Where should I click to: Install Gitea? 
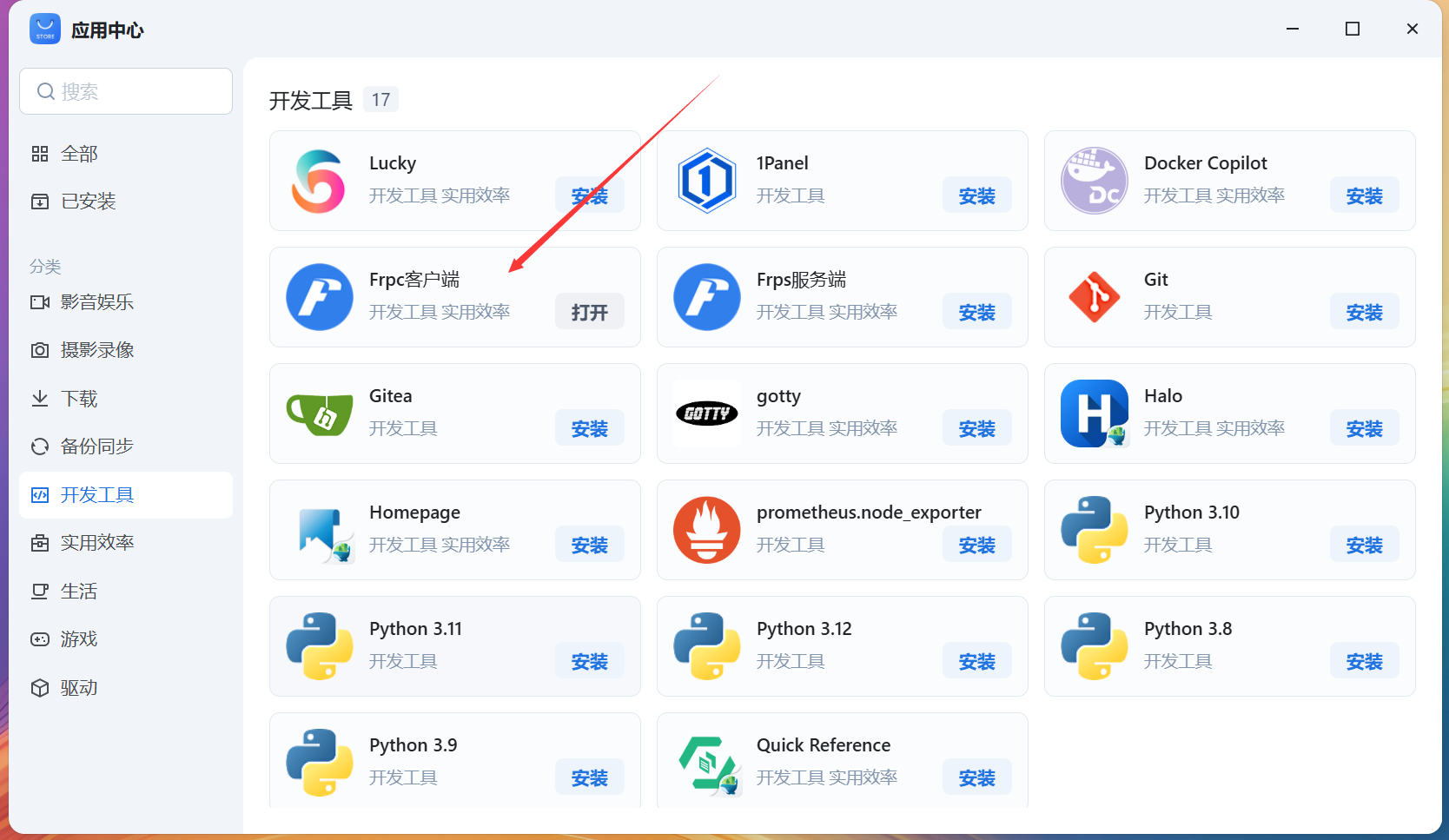click(x=590, y=429)
